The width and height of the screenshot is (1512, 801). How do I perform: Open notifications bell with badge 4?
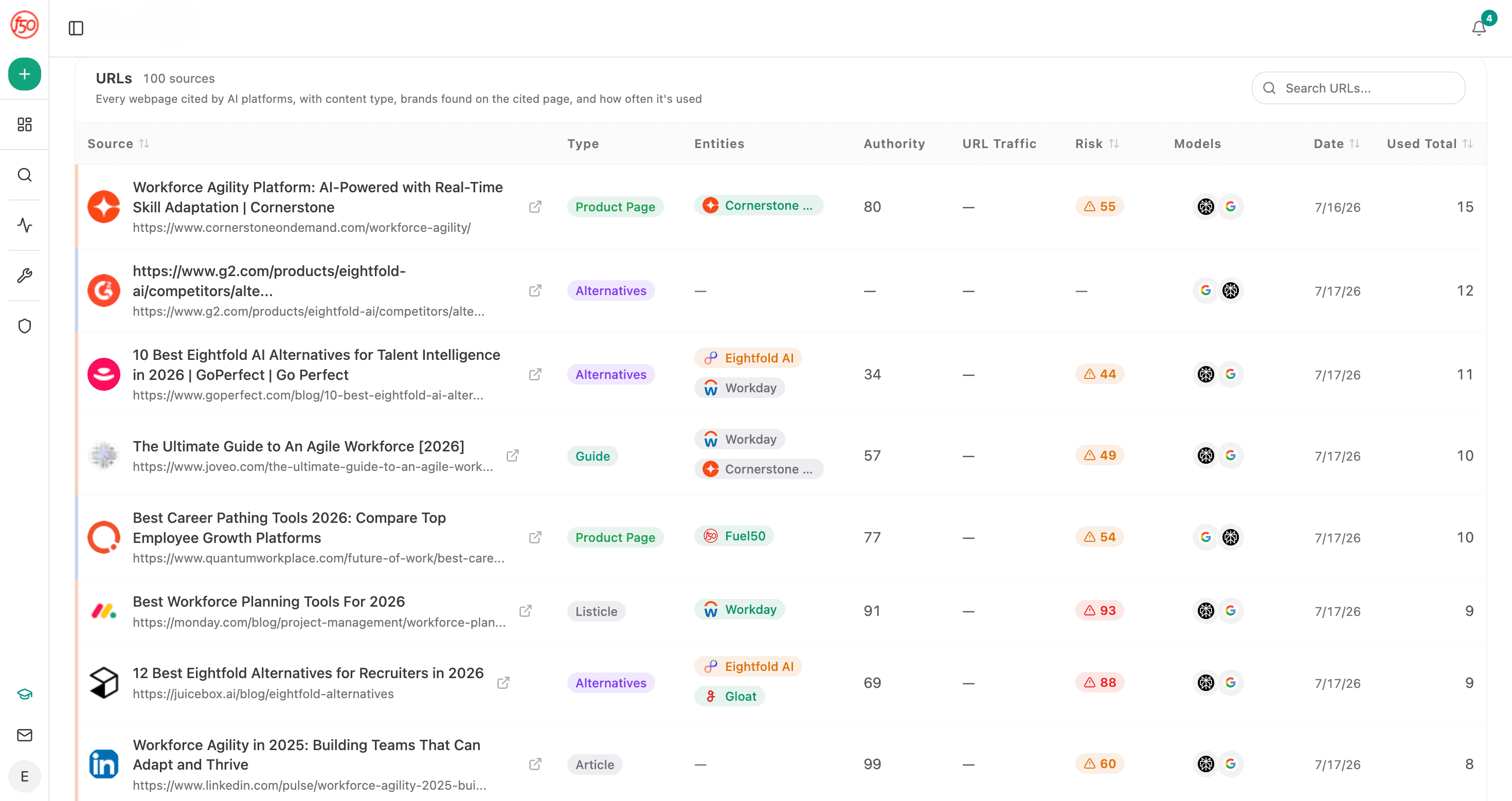pyautogui.click(x=1480, y=28)
